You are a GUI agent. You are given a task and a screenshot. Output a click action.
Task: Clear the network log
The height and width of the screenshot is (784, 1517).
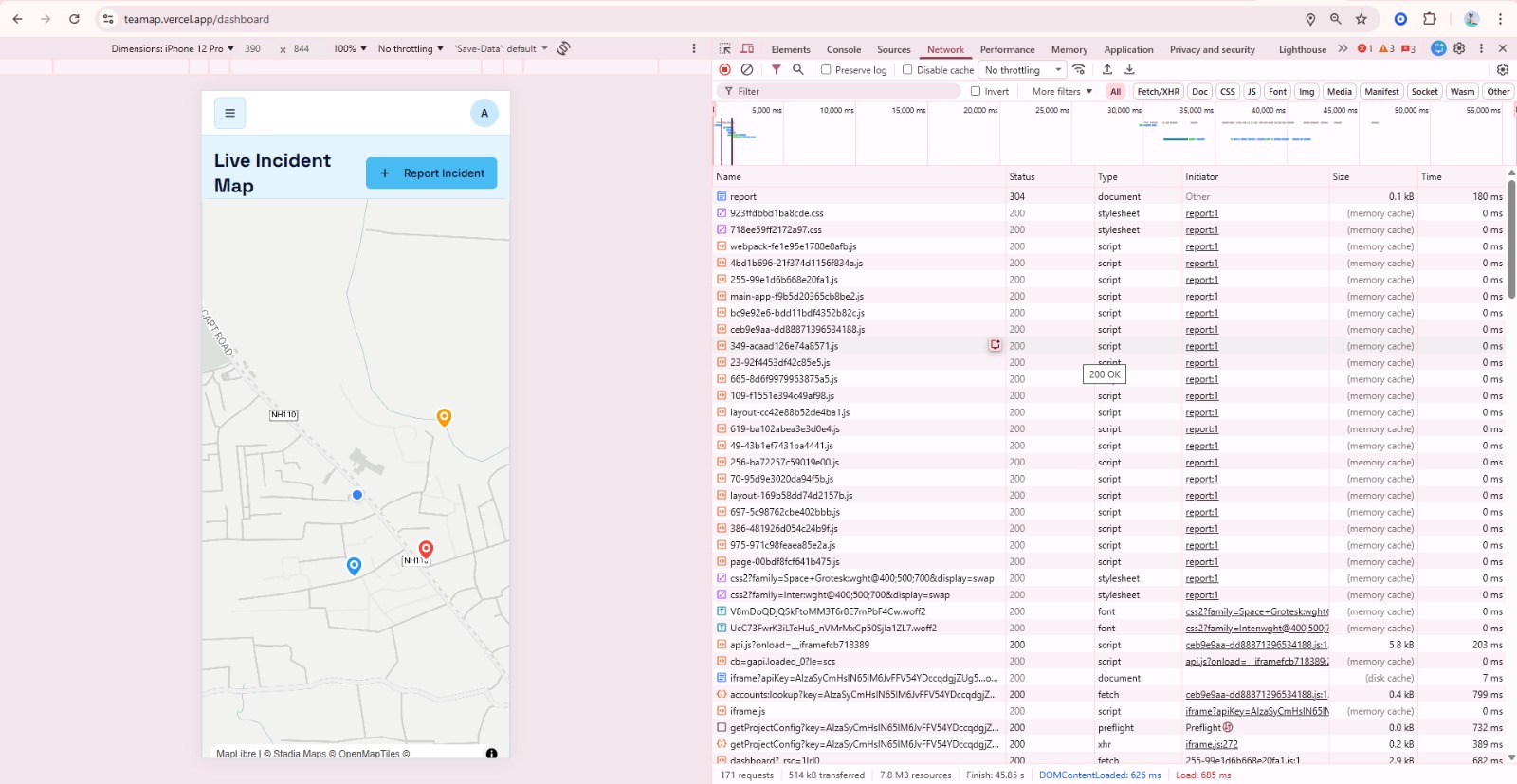tap(747, 69)
